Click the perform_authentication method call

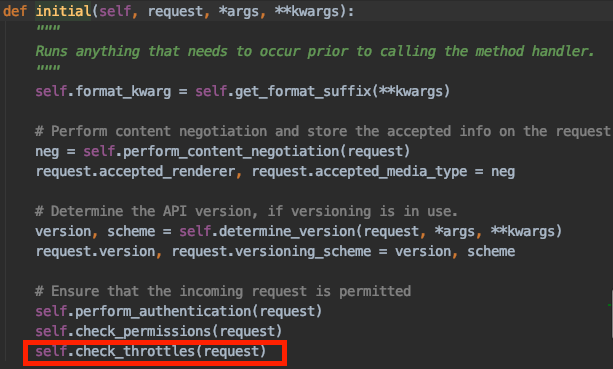click(179, 311)
